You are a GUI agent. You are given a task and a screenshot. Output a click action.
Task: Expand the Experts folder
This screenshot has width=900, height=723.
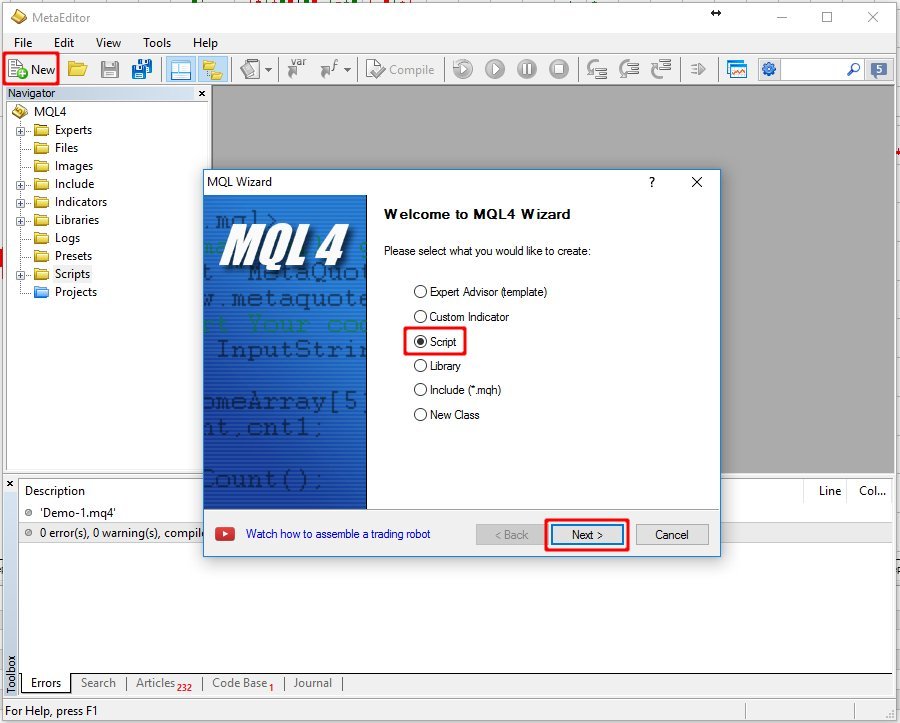pos(20,131)
